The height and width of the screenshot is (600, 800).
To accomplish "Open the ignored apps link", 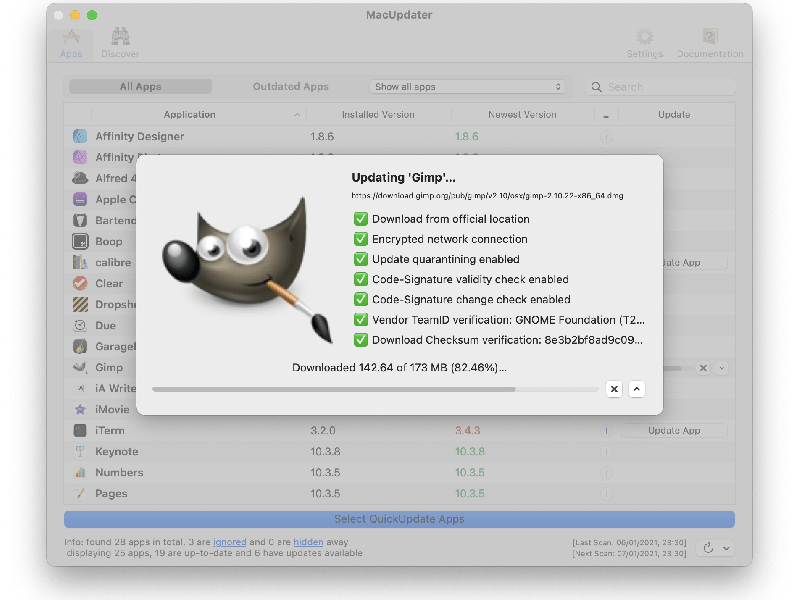I will [230, 542].
